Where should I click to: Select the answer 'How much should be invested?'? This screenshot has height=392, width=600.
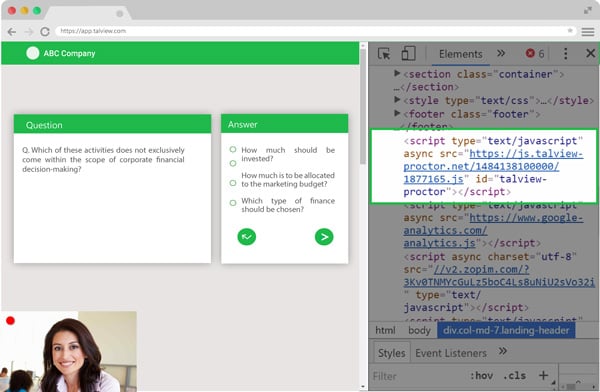click(233, 149)
